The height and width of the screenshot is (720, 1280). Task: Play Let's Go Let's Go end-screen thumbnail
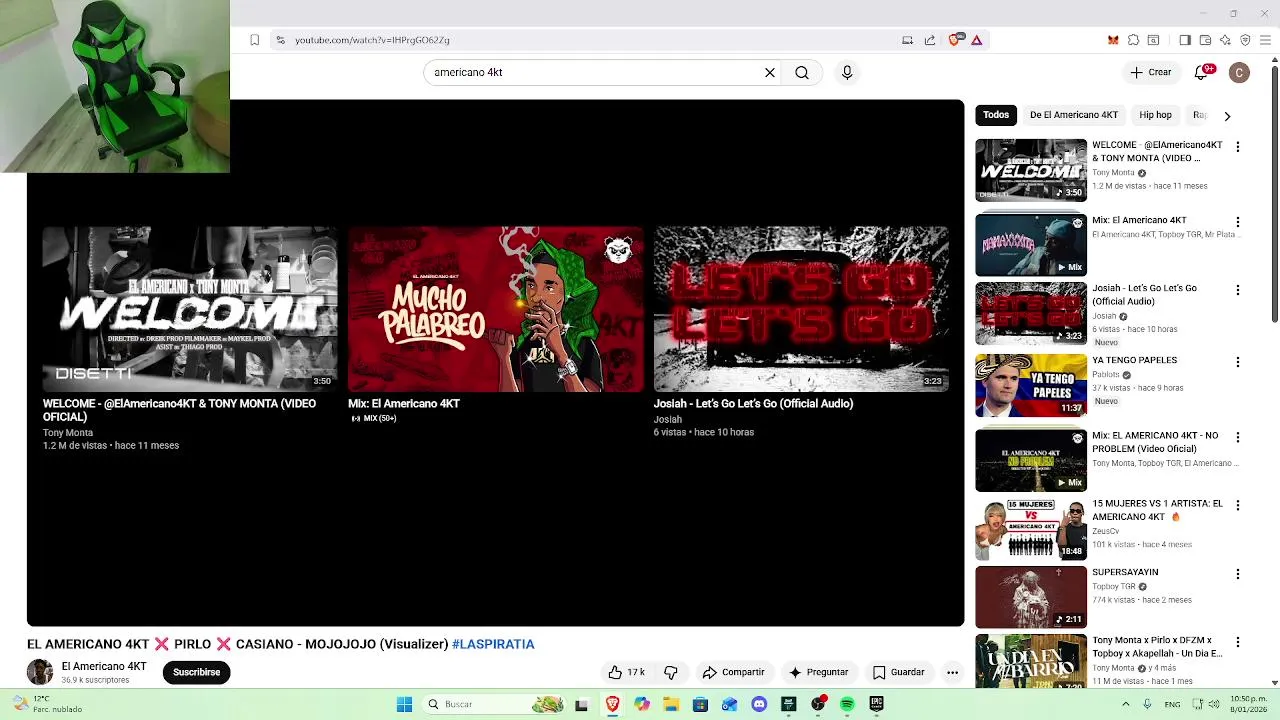click(801, 309)
